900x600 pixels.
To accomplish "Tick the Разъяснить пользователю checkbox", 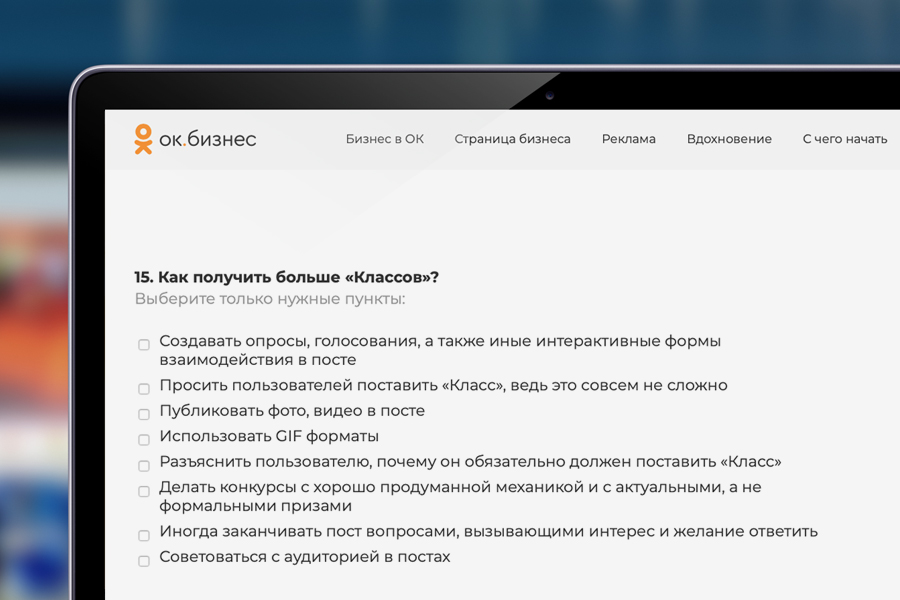I will pyautogui.click(x=144, y=466).
